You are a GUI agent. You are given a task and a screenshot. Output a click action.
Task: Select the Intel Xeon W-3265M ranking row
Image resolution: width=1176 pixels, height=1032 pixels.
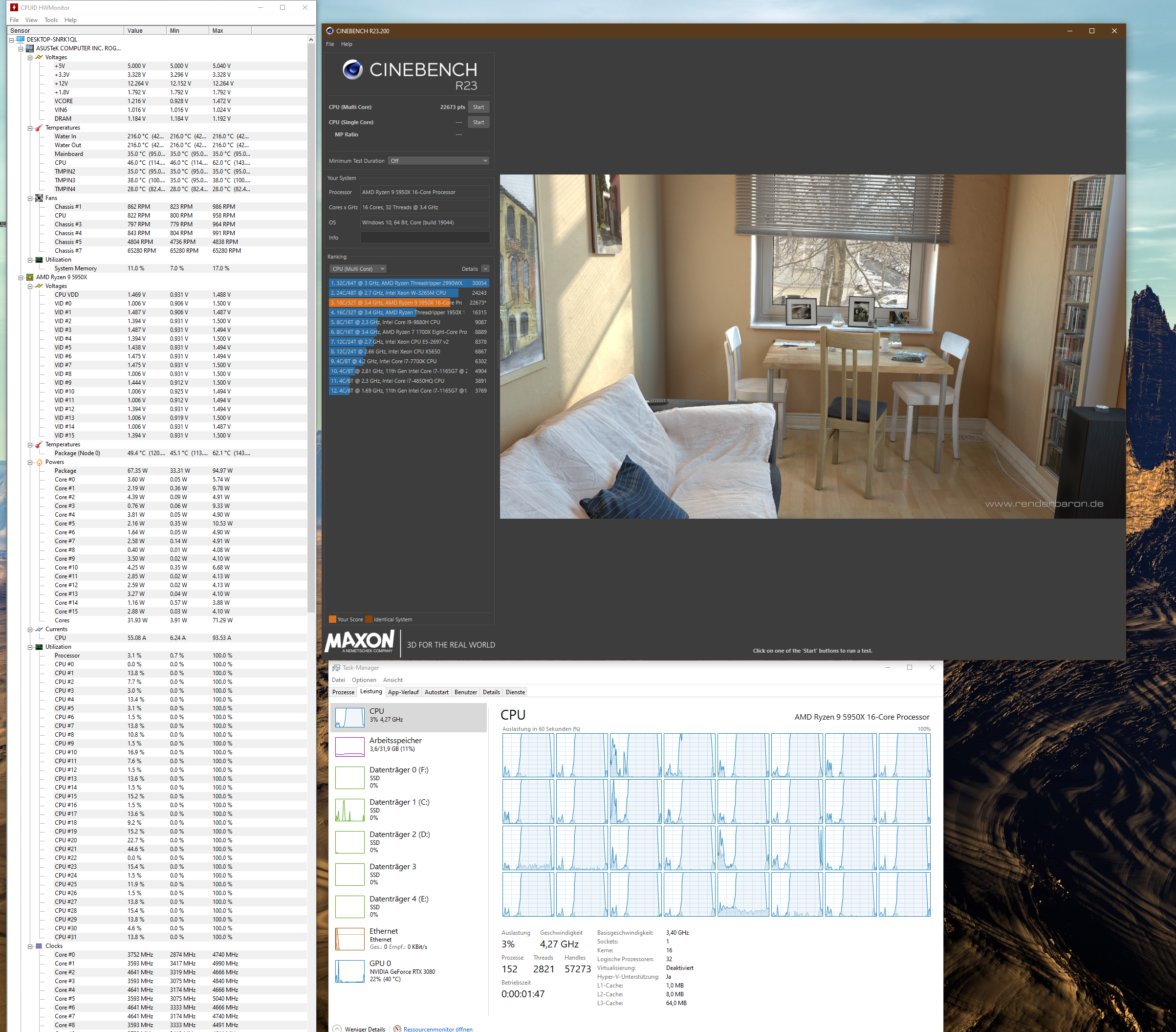coord(409,293)
